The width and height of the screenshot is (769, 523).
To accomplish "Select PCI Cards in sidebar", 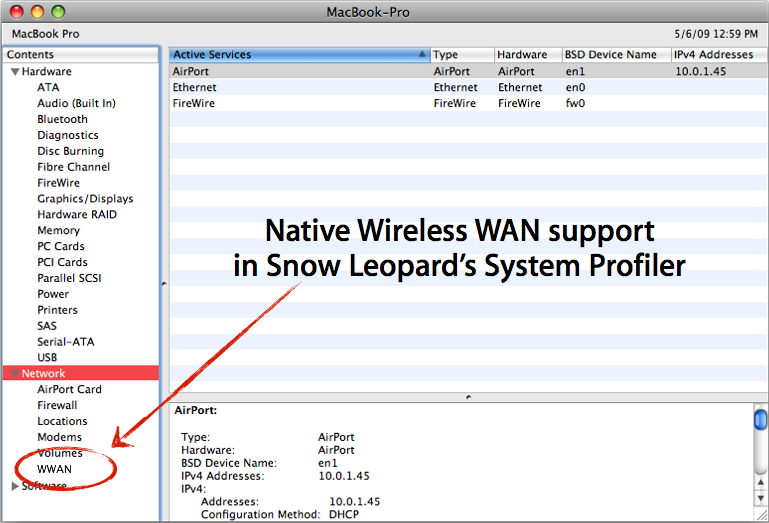I will pyautogui.click(x=62, y=262).
